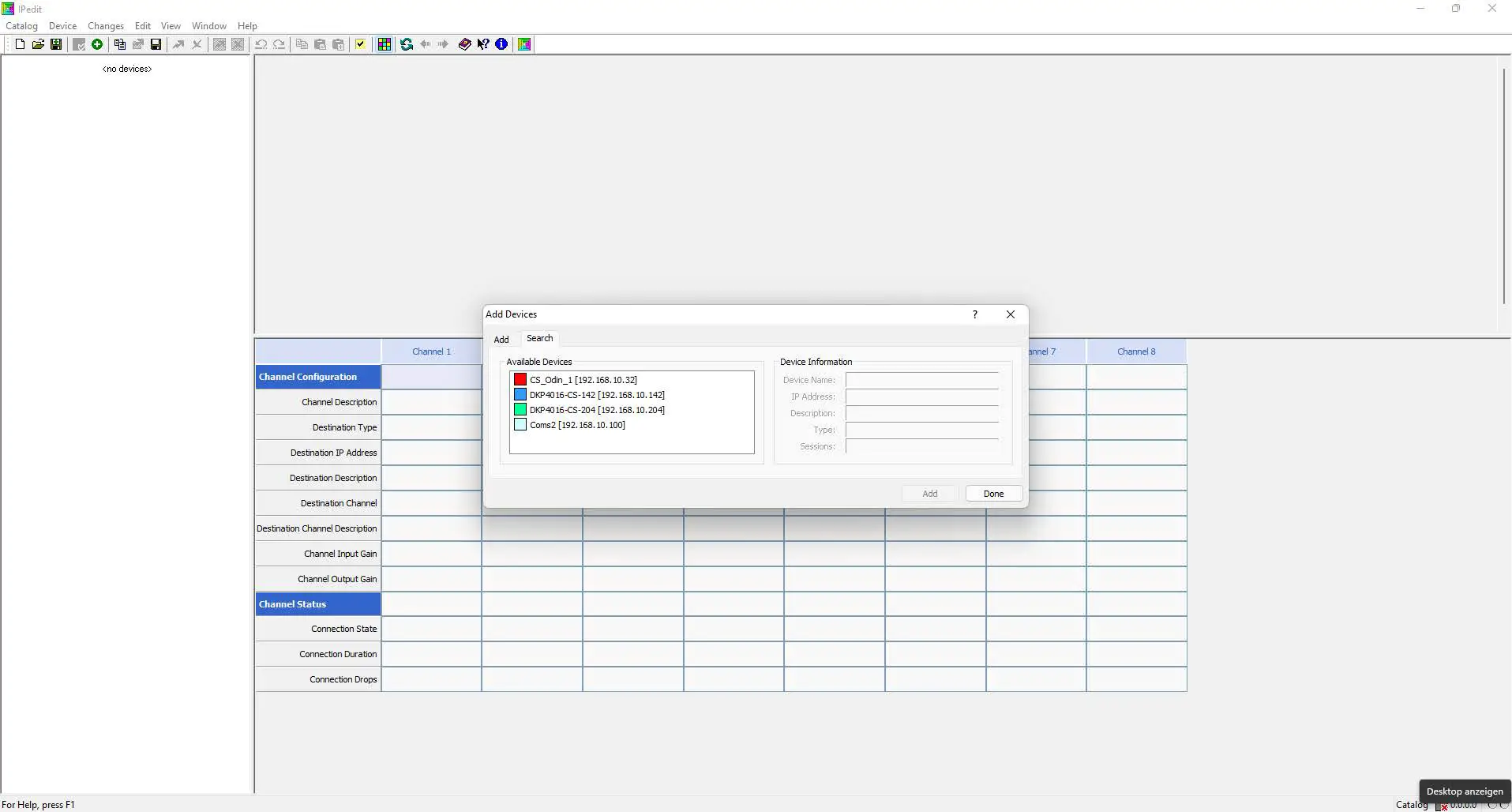The height and width of the screenshot is (812, 1512).
Task: Click the Add button in the dialog
Action: [930, 494]
